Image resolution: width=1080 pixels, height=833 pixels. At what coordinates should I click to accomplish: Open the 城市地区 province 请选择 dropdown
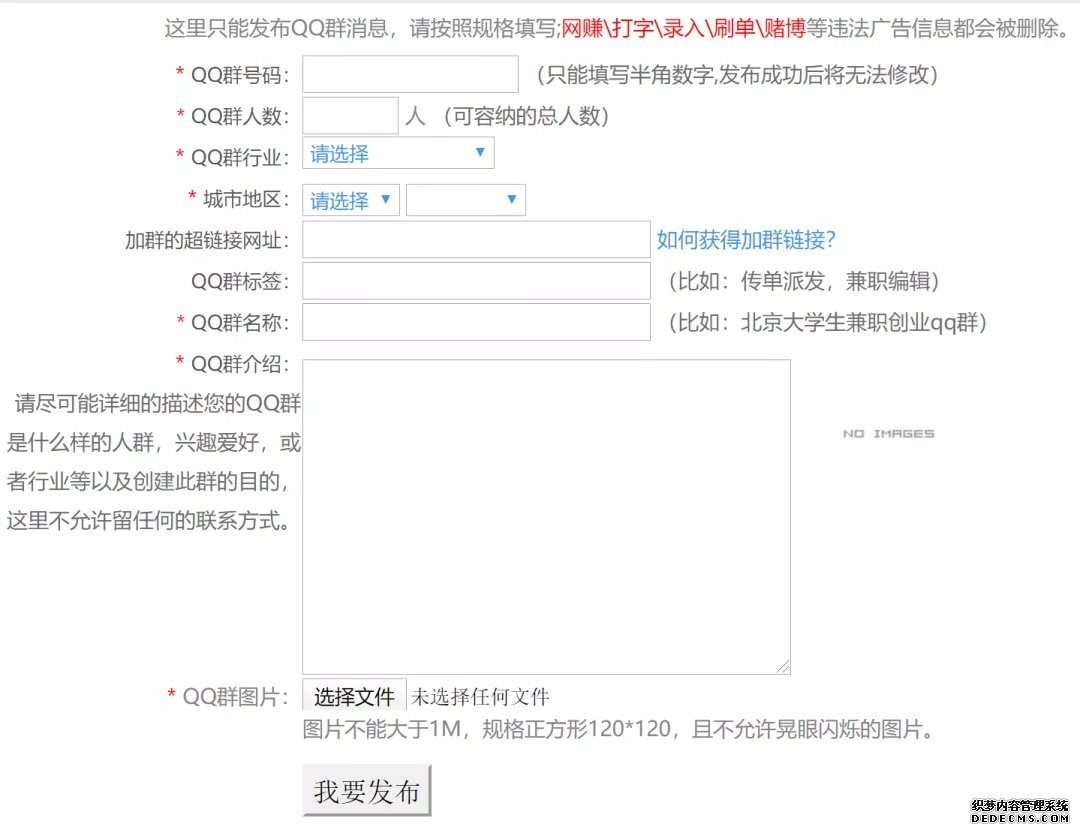tap(351, 200)
